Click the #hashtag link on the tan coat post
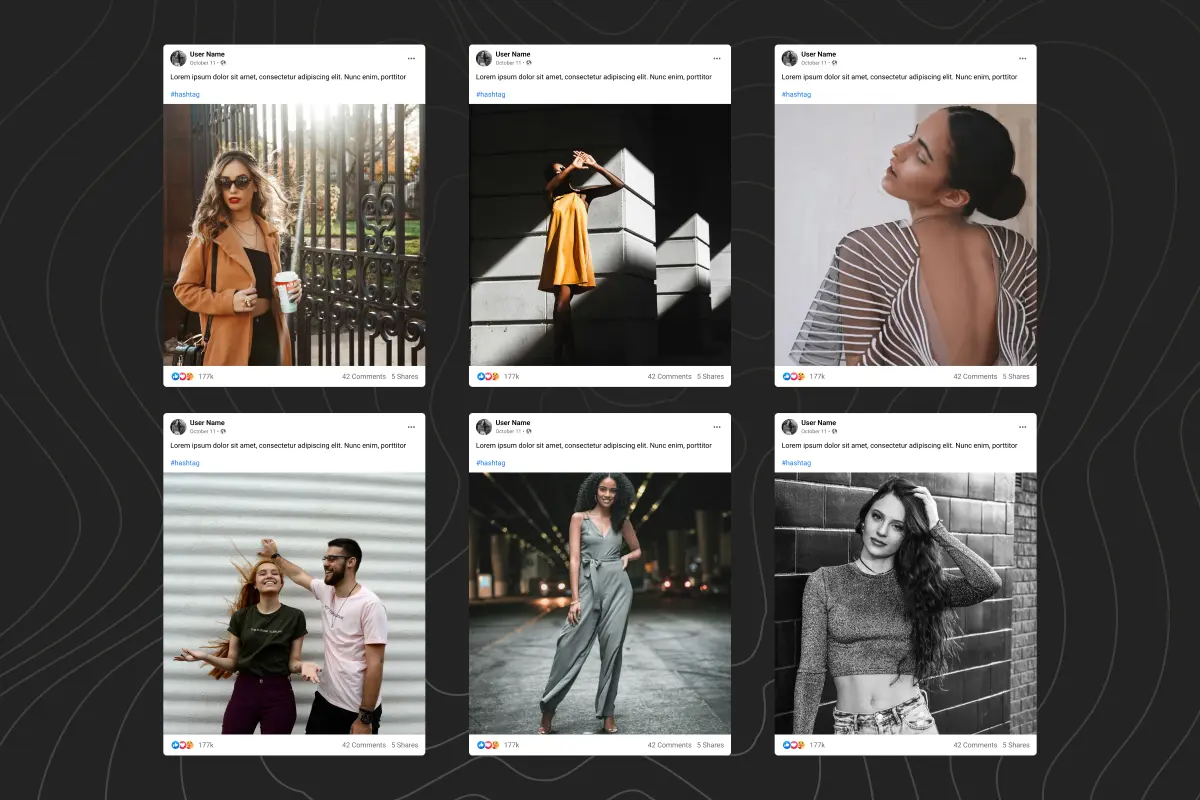 184,94
